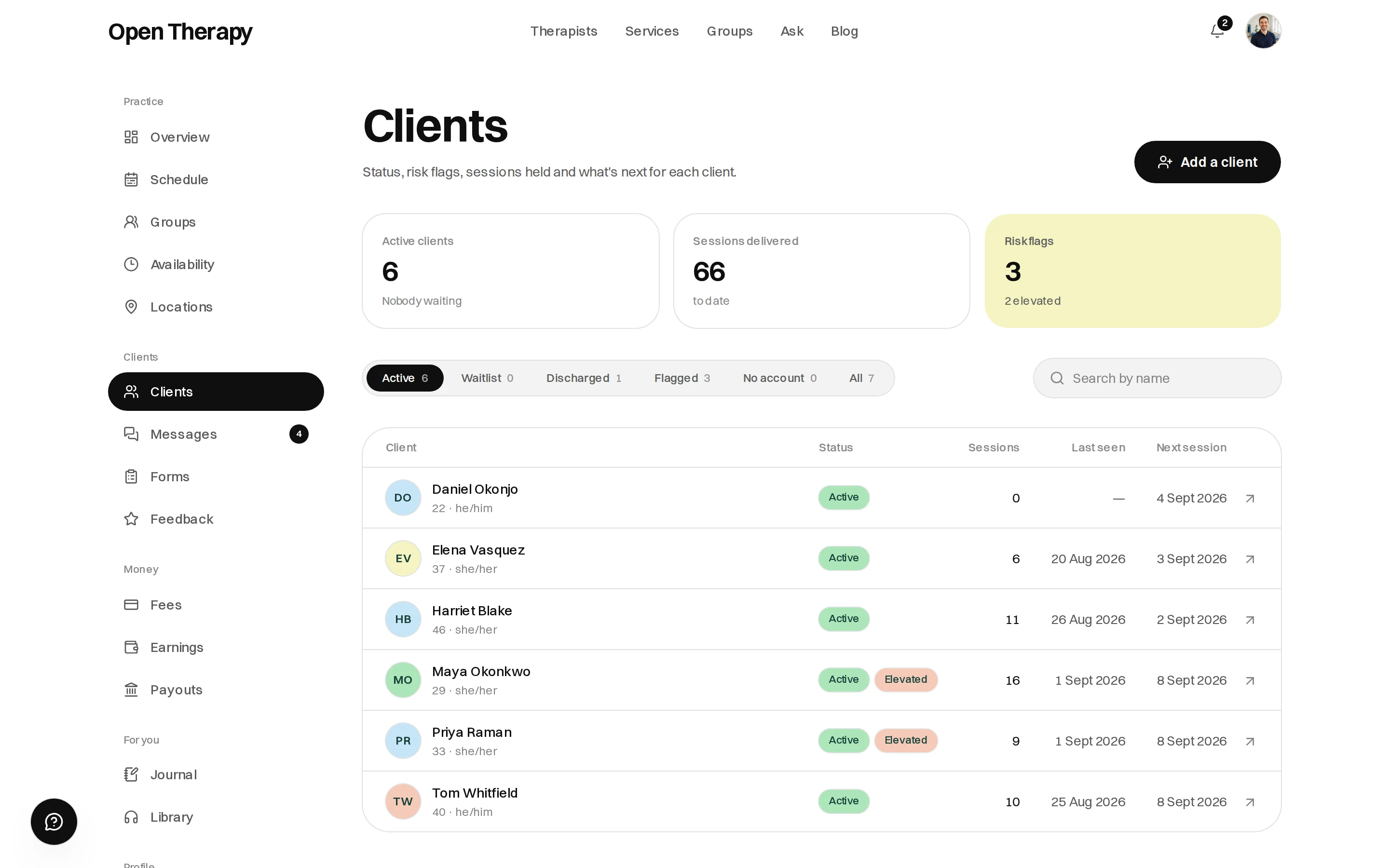Click the Add a client button
The image size is (1389, 868).
(x=1207, y=162)
